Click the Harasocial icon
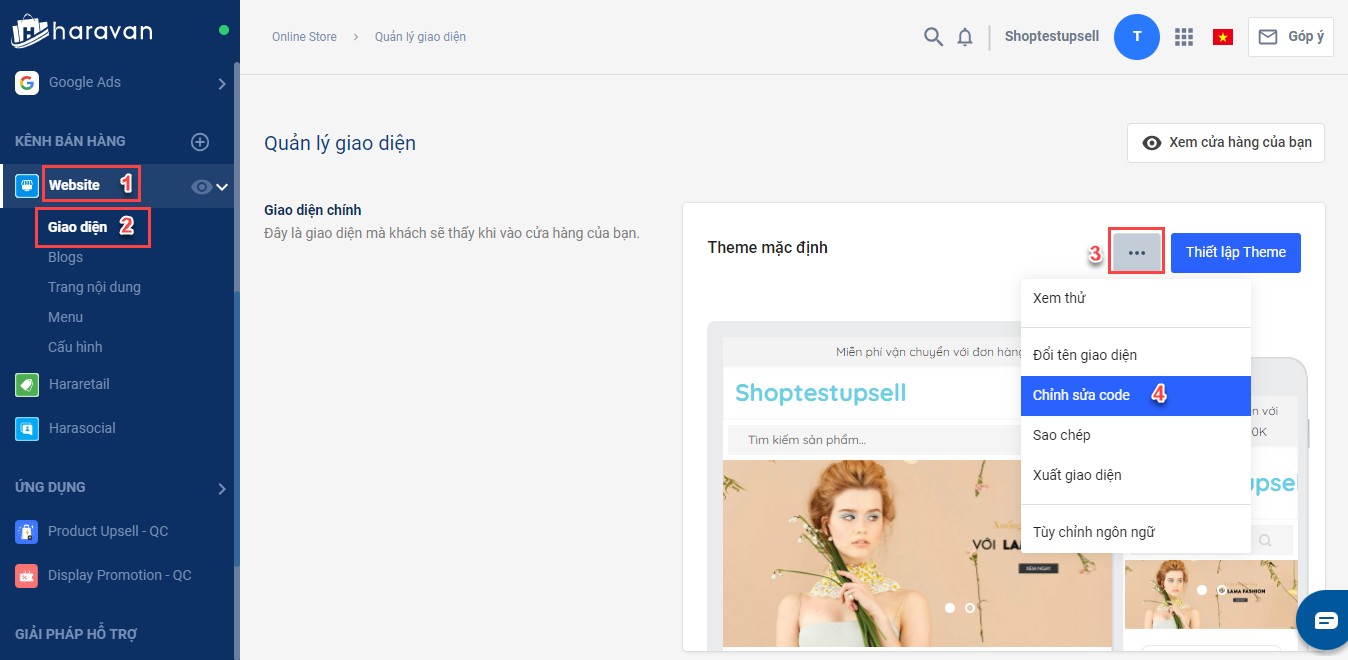 tap(27, 428)
